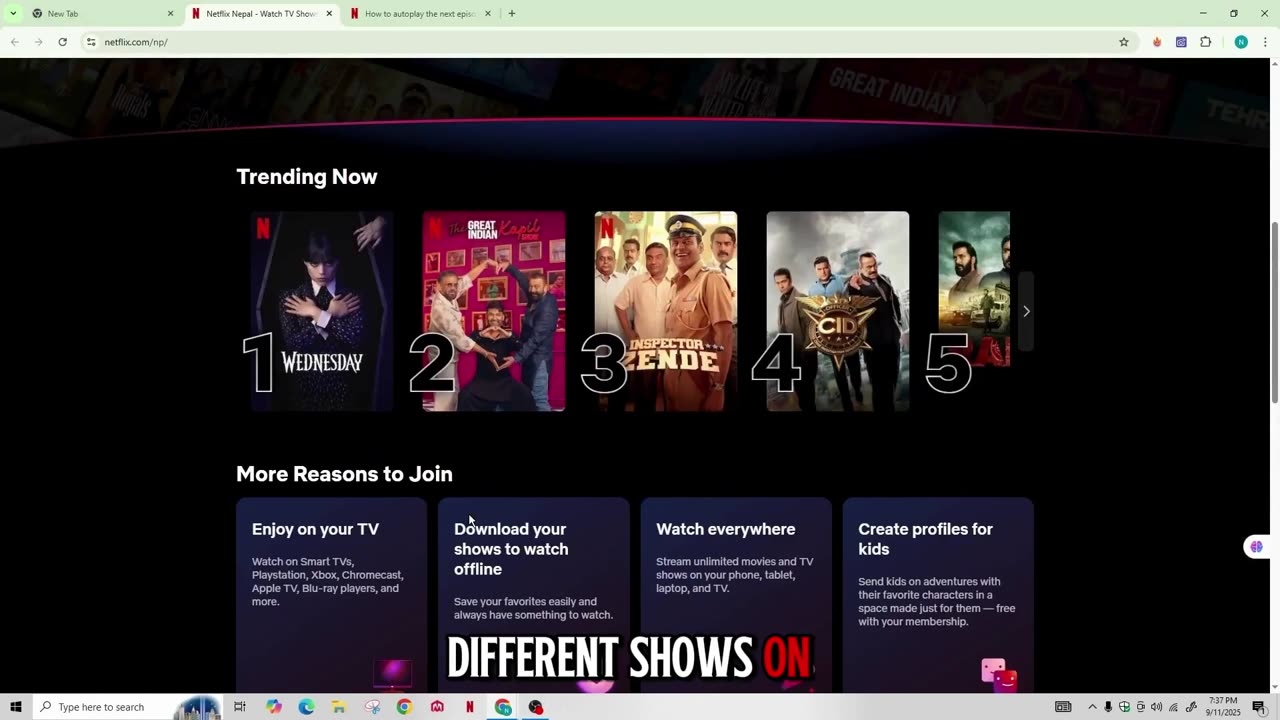The image size is (1280, 720).
Task: Click the Meet Now camera tray icon
Action: 1141,707
